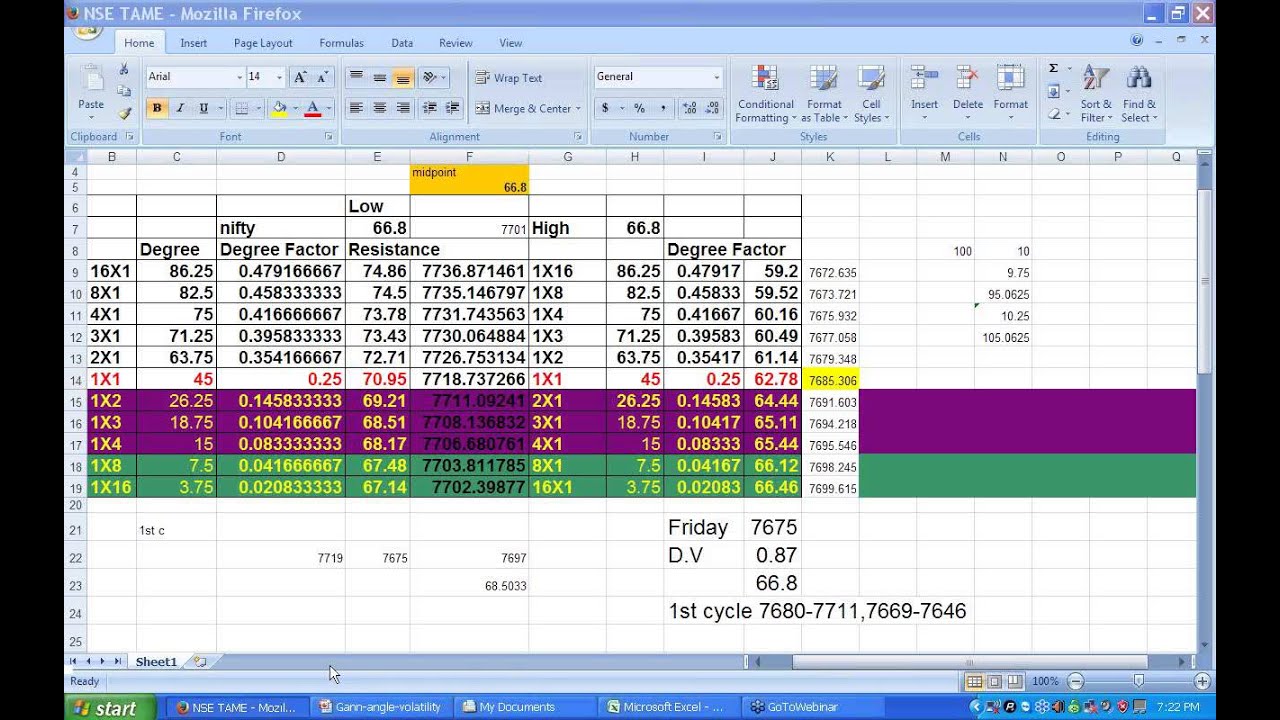1280x720 pixels.
Task: Switch to Page Break Preview in status bar
Action: pyautogui.click(x=1014, y=681)
